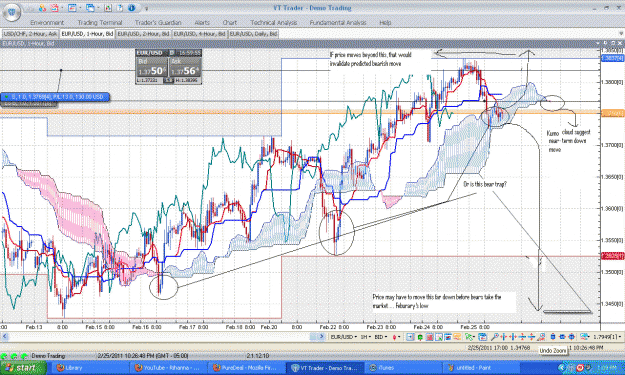Click the small chart icon in quick access toolbar
The image size is (625, 375).
click(108, 8)
